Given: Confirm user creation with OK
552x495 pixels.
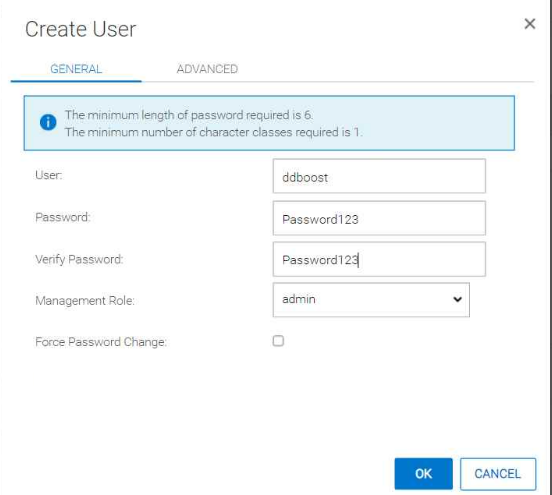Looking at the screenshot, I should click(x=424, y=474).
